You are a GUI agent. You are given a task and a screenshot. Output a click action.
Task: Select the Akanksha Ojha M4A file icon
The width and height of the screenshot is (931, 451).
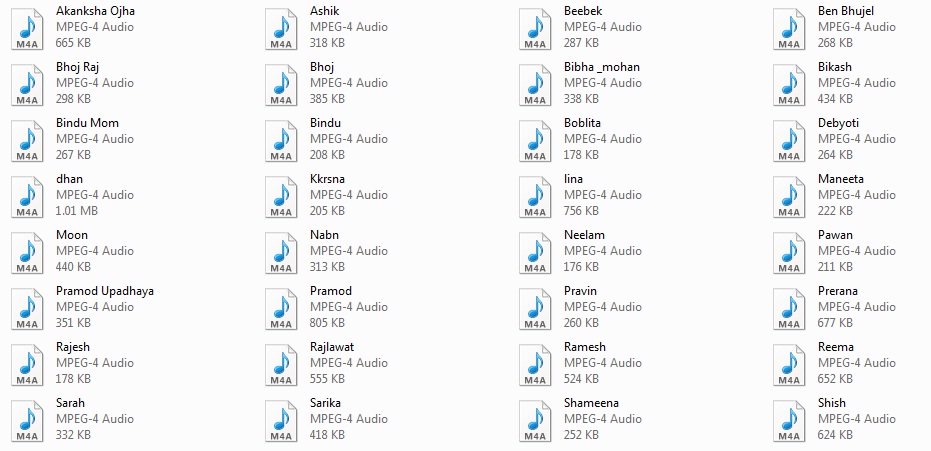[x=27, y=29]
